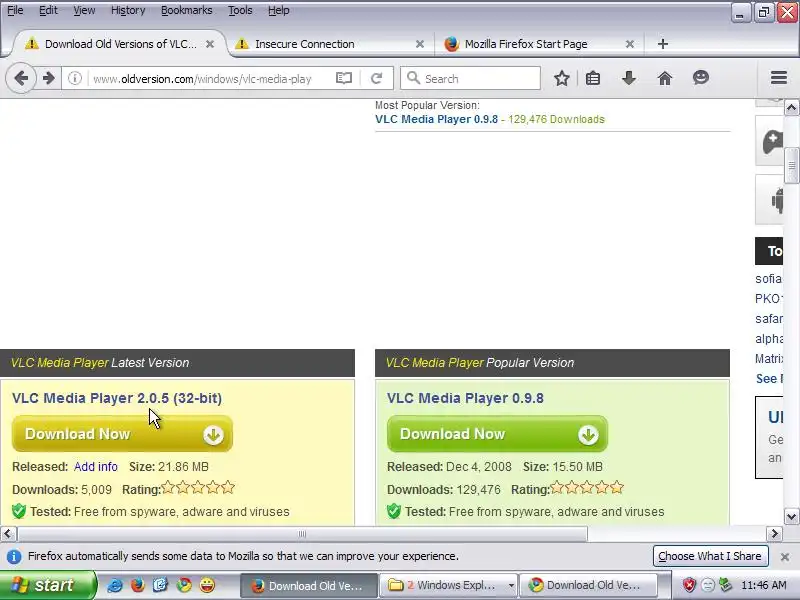
Task: Open the smiley chat toolbar icon
Action: [x=701, y=78]
